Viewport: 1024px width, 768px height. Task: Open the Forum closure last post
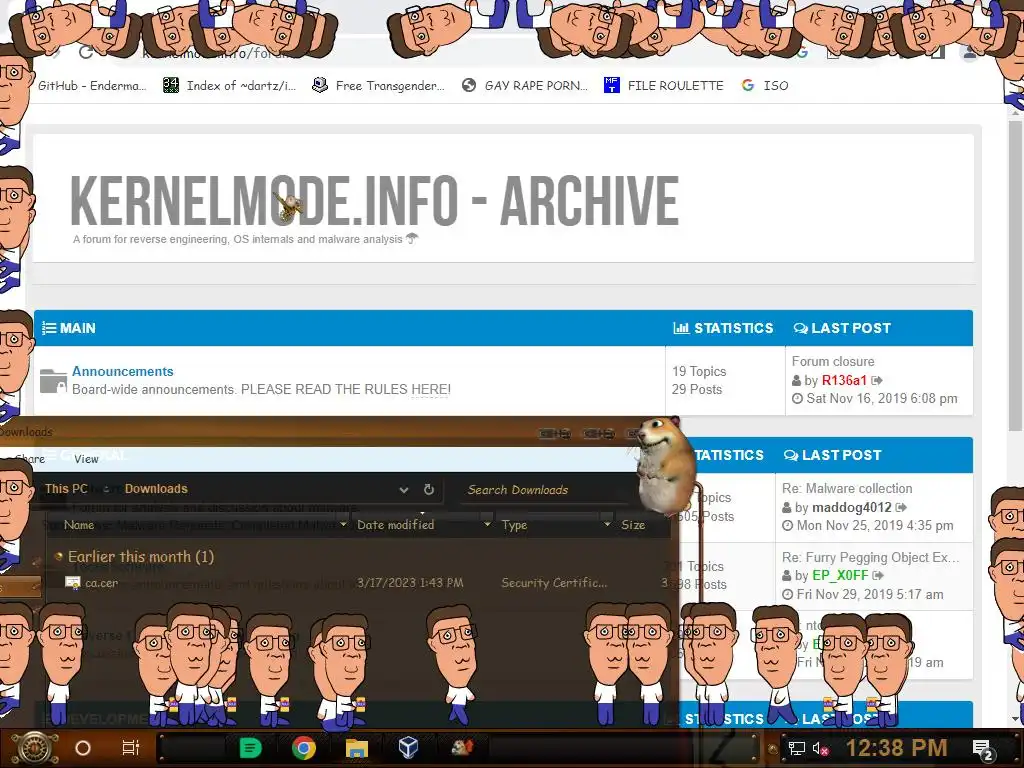coord(833,361)
